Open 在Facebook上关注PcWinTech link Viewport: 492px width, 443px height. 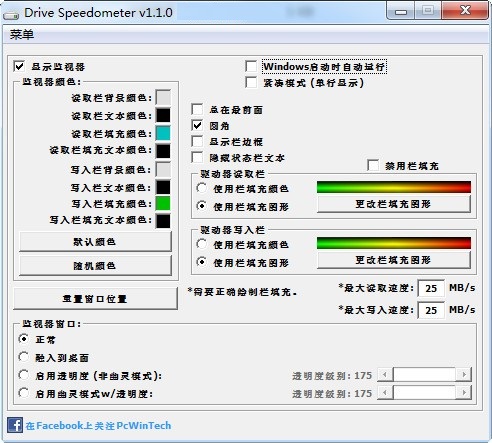(x=98, y=426)
